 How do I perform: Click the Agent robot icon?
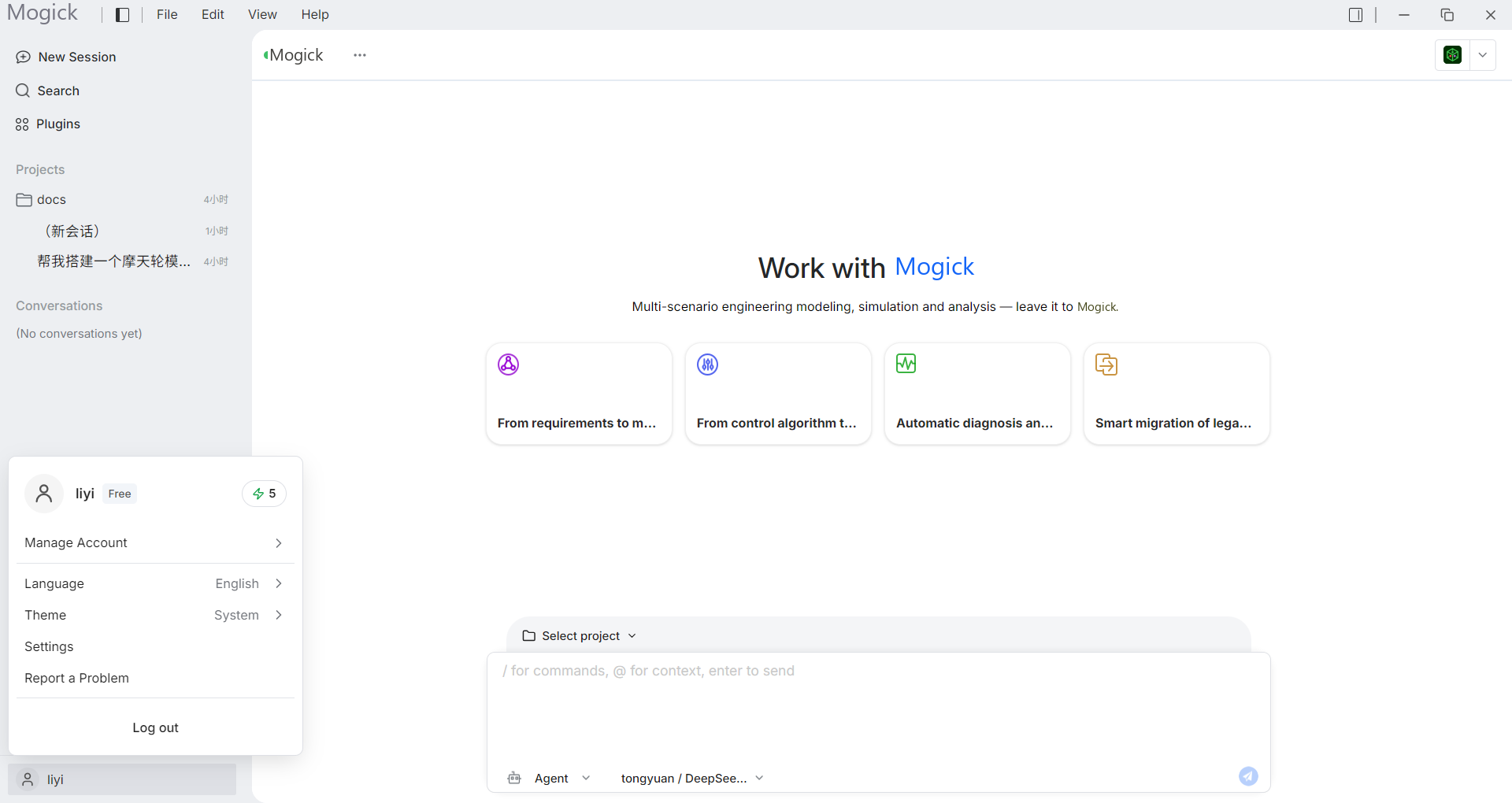(x=514, y=778)
